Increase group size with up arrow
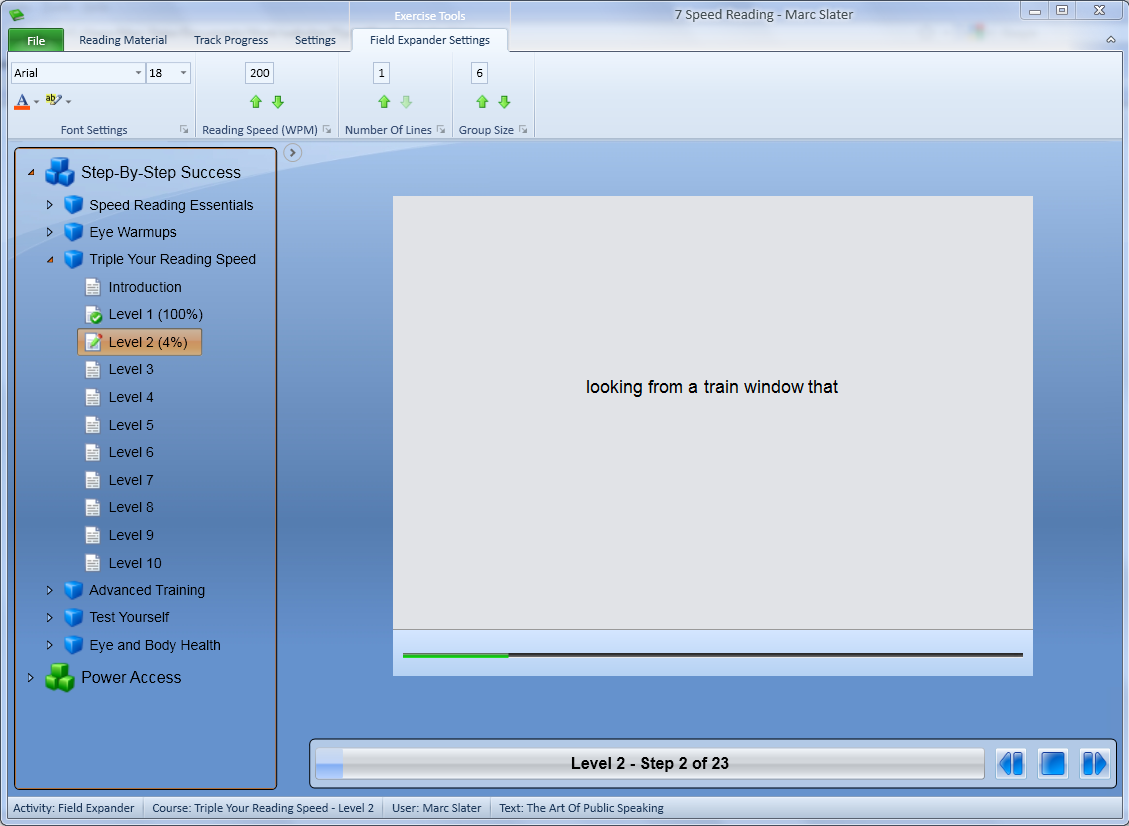 pyautogui.click(x=482, y=102)
